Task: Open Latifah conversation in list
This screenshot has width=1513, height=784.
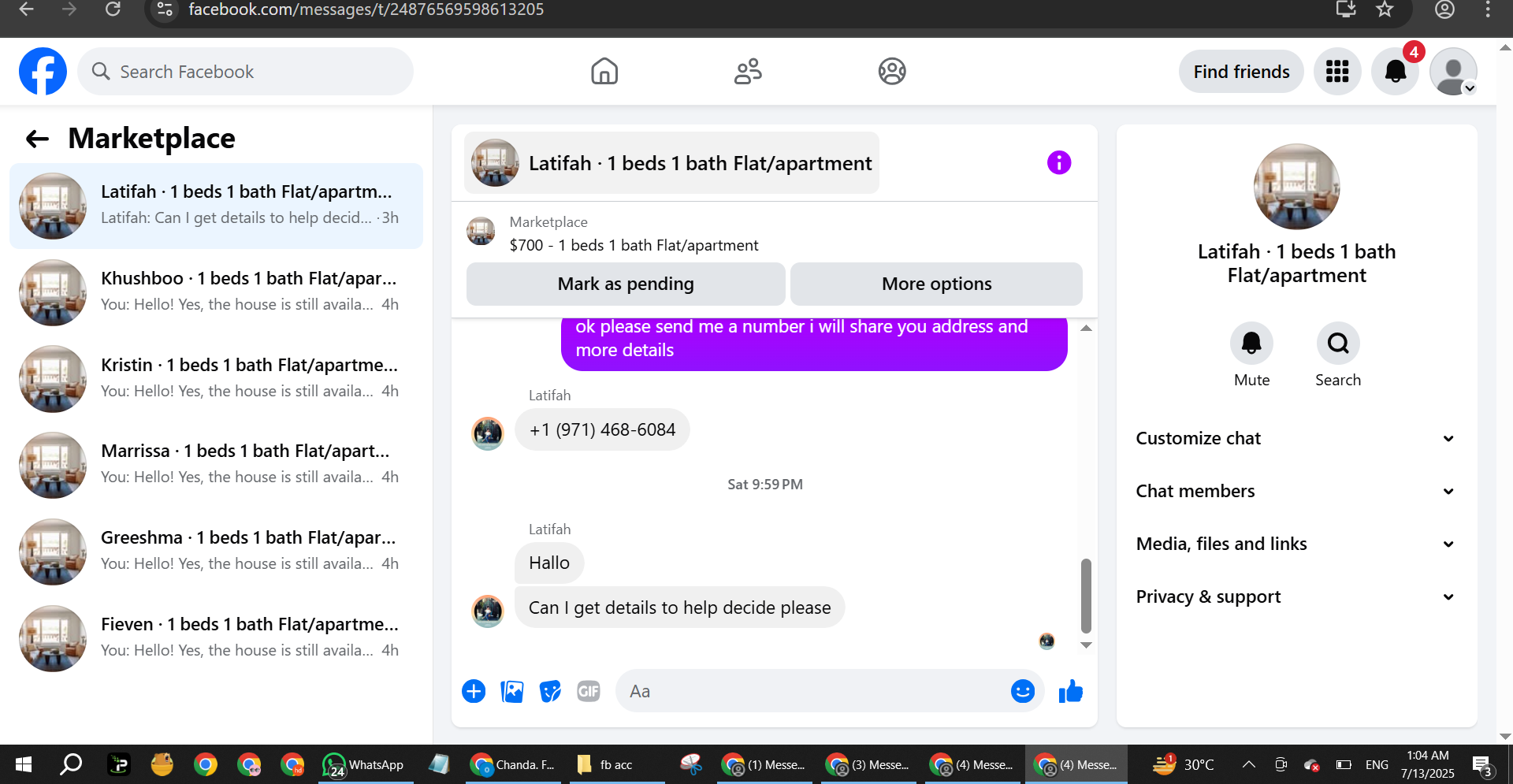Action: pos(216,206)
